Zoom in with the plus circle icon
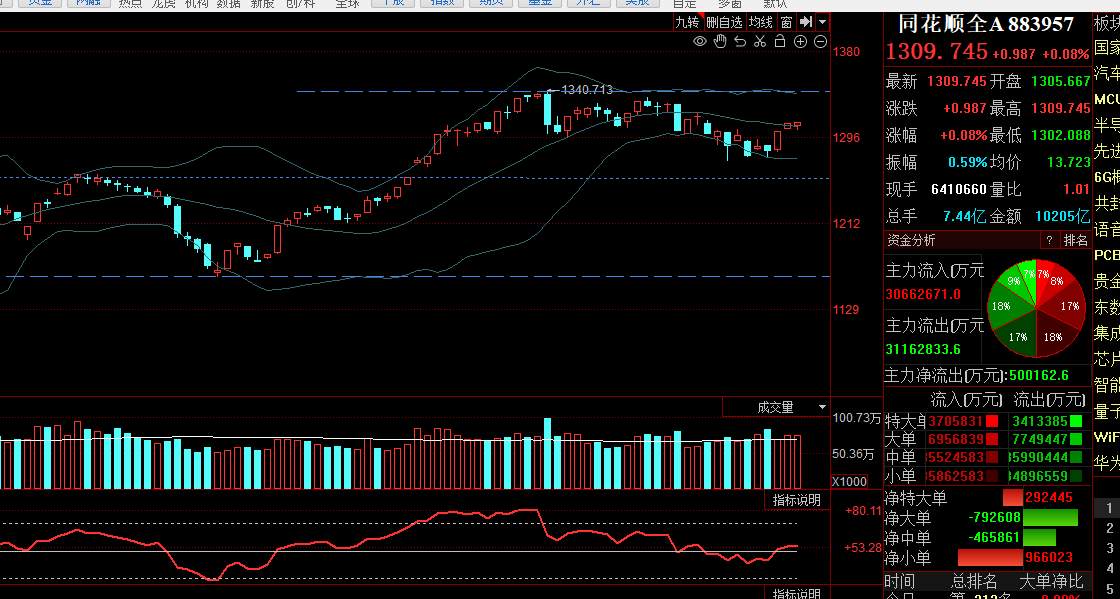This screenshot has height=599, width=1120. pos(801,41)
